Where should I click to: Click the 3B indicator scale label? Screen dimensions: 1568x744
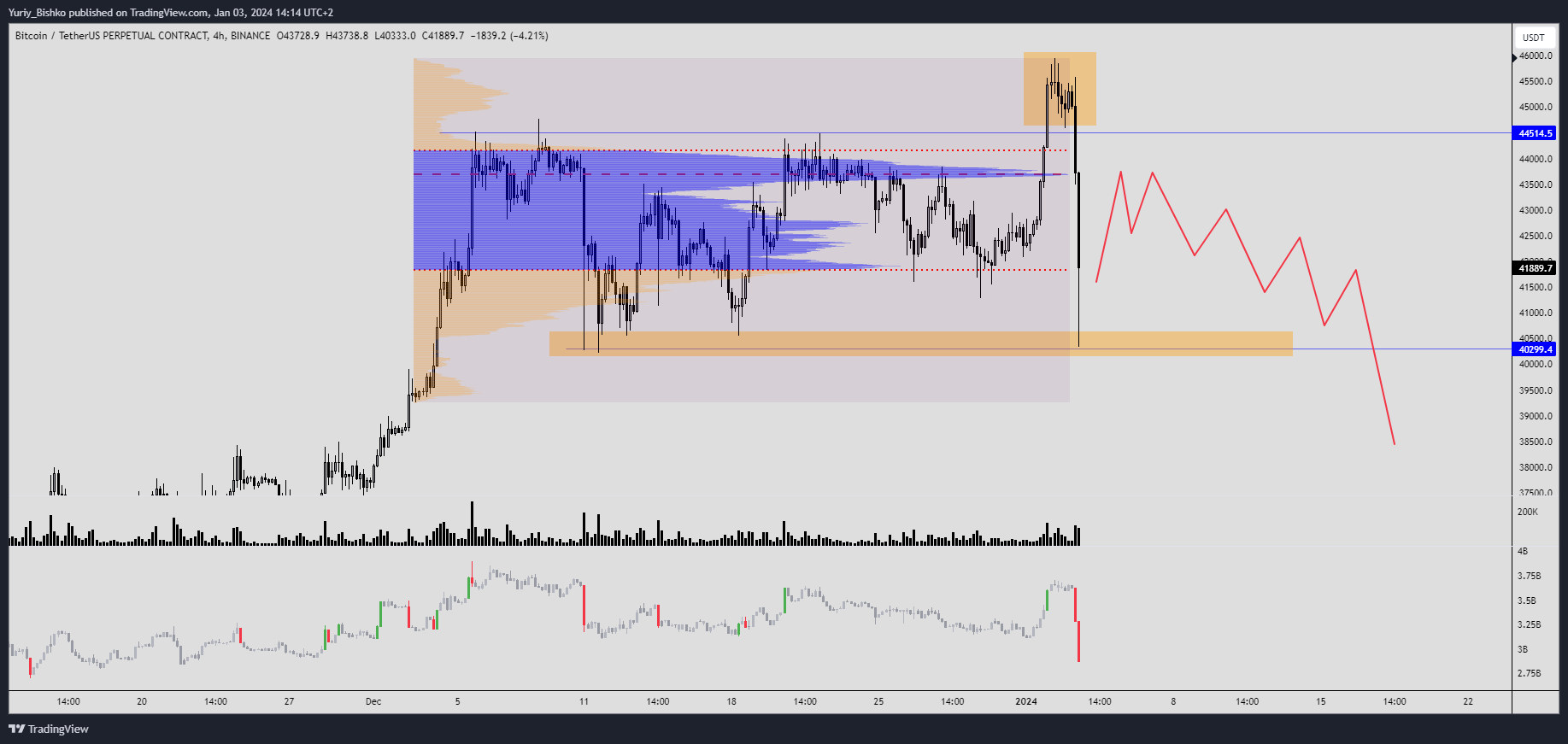1522,650
